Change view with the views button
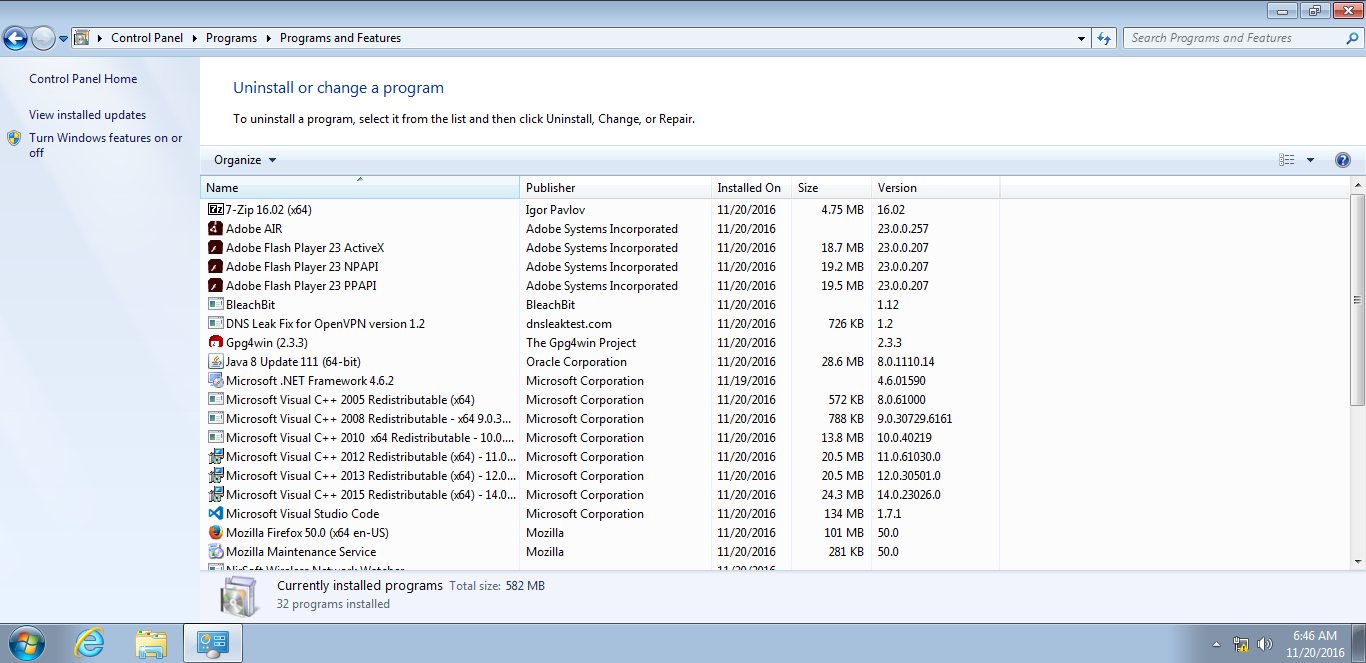 (1287, 160)
